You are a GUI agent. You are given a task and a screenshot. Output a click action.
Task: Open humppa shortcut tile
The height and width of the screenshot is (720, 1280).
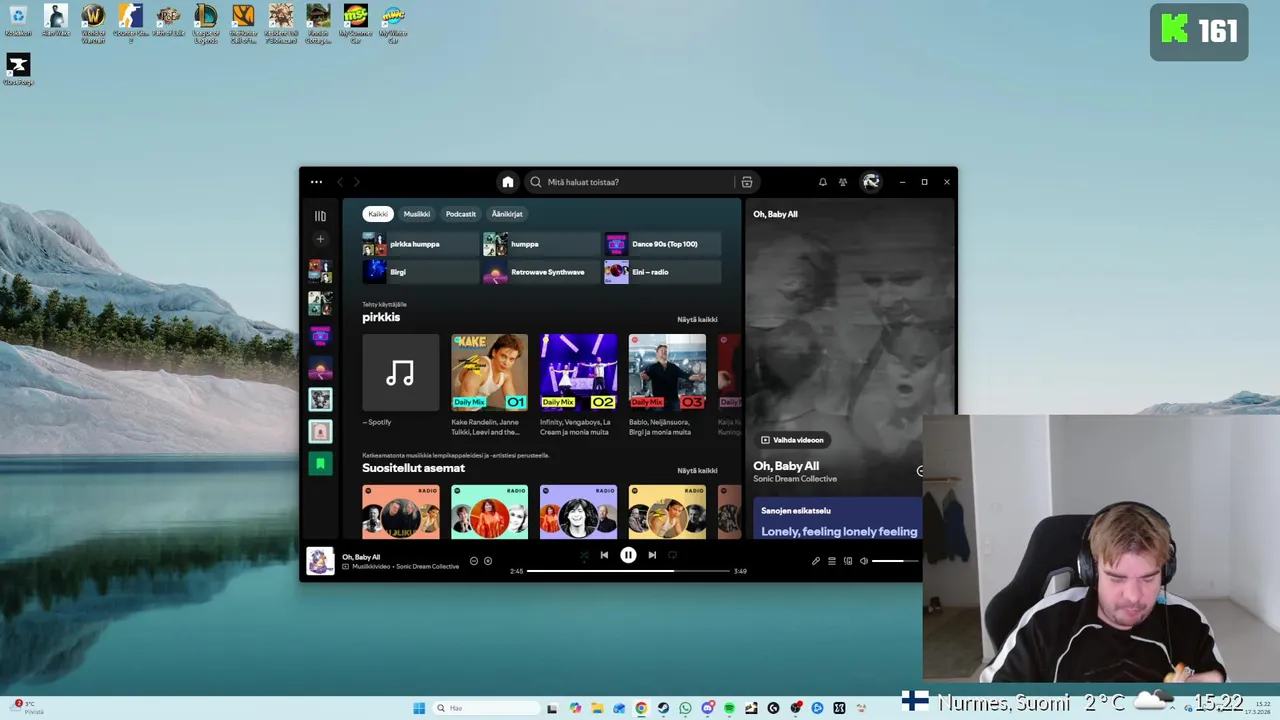[541, 244]
